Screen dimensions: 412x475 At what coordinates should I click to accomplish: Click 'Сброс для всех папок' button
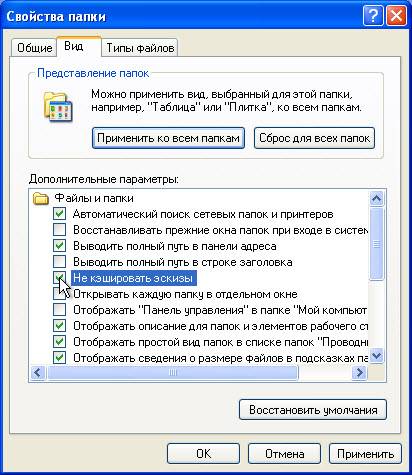coord(314,138)
